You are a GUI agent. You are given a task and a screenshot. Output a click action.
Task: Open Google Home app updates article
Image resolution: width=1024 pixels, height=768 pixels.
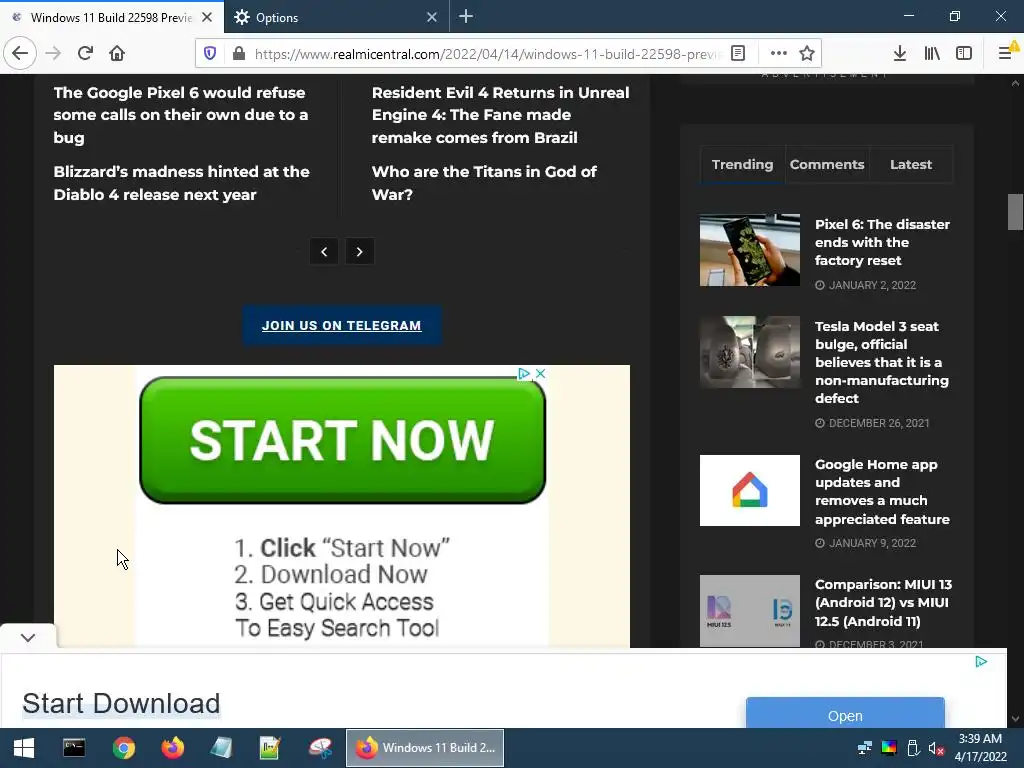pos(882,492)
